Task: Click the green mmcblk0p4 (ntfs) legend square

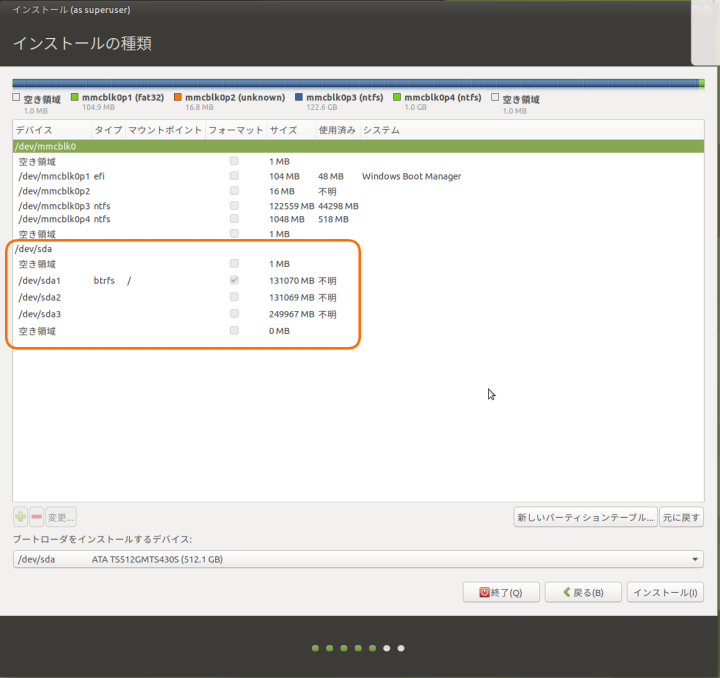Action: click(397, 98)
